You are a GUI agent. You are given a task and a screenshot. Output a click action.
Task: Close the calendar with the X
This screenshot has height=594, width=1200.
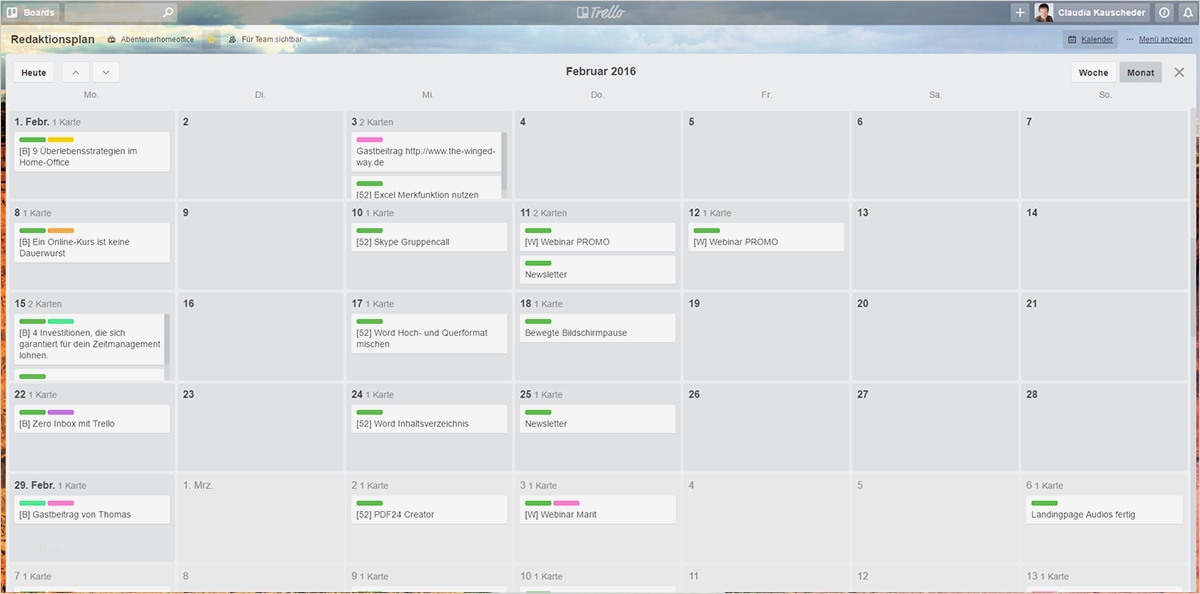pos(1178,72)
